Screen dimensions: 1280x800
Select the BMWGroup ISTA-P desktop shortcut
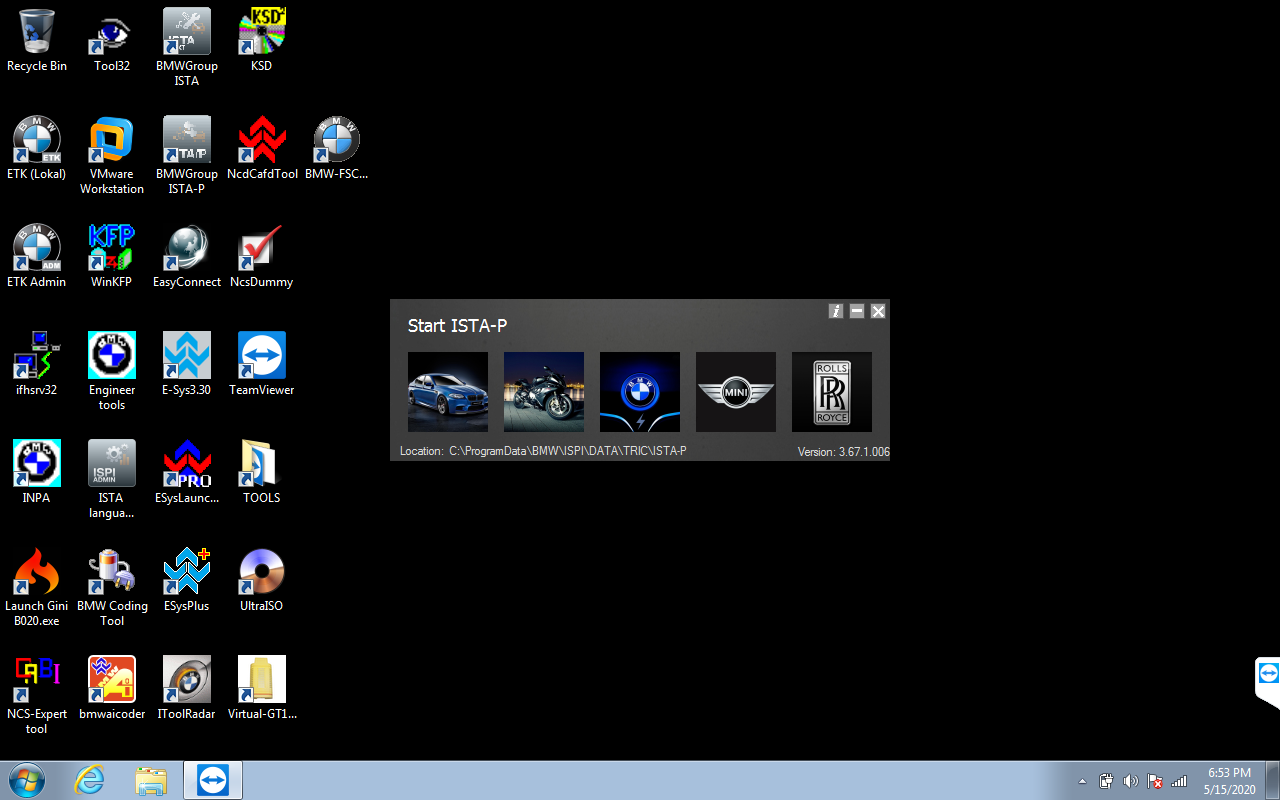pos(187,155)
